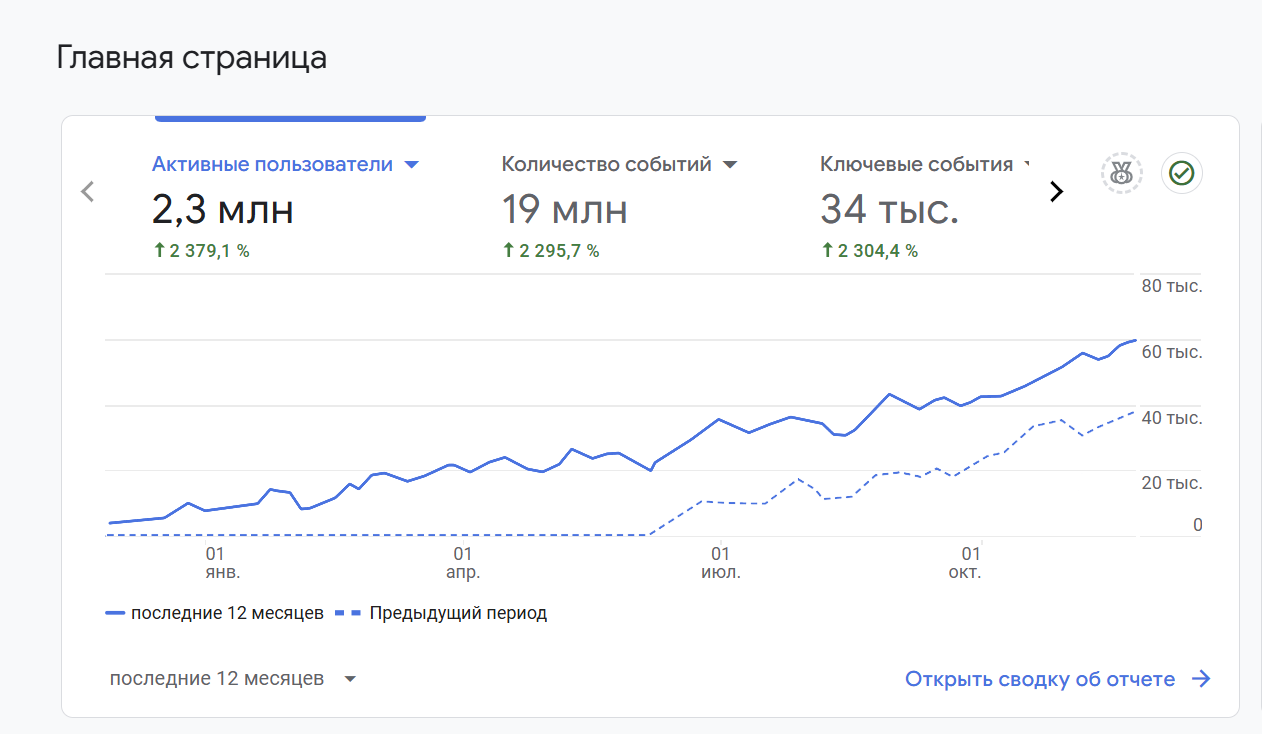Click the green up arrow beside 2 295,7 %

point(508,251)
